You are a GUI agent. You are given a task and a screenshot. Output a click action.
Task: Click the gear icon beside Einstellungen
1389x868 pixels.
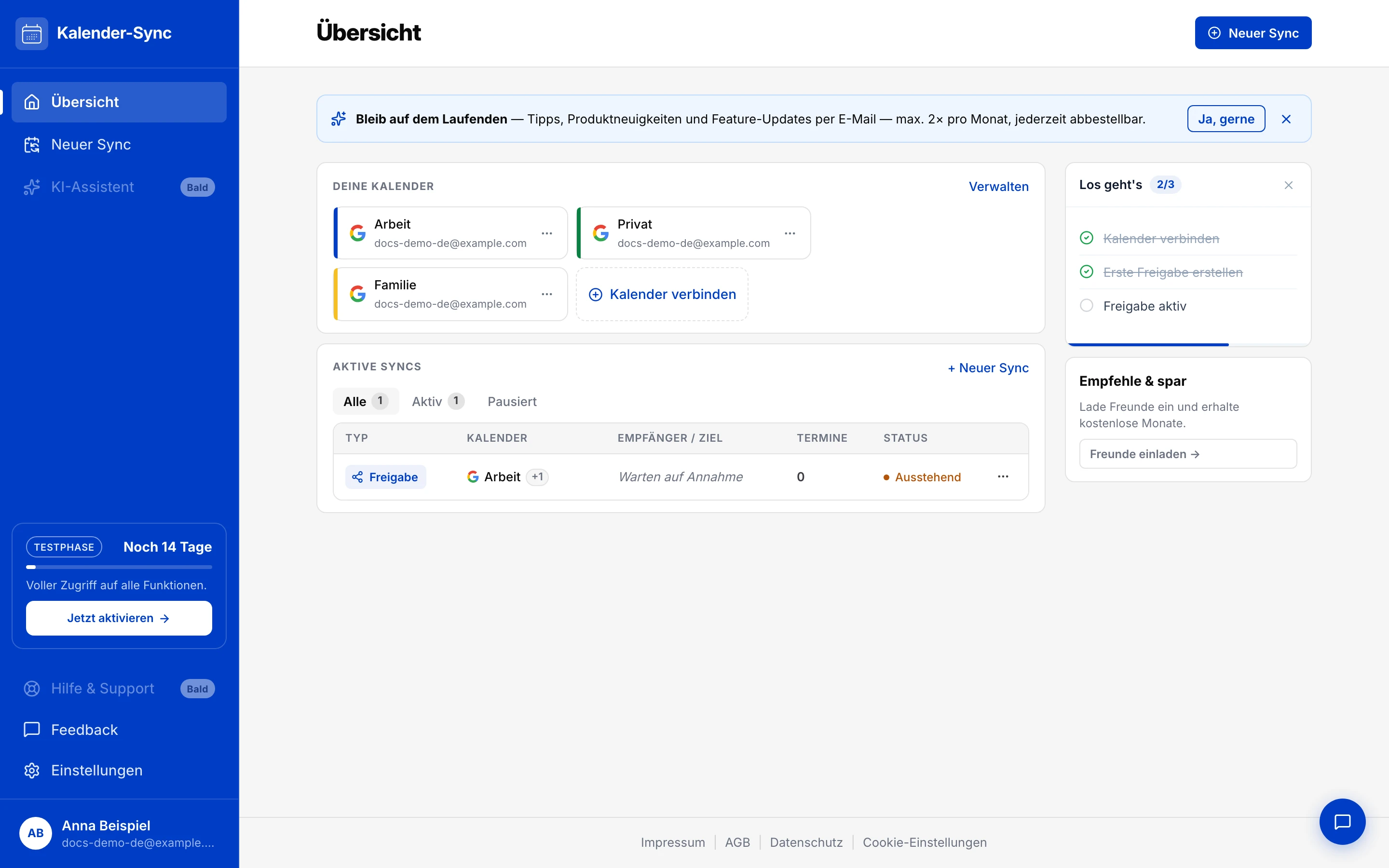[x=31, y=771]
